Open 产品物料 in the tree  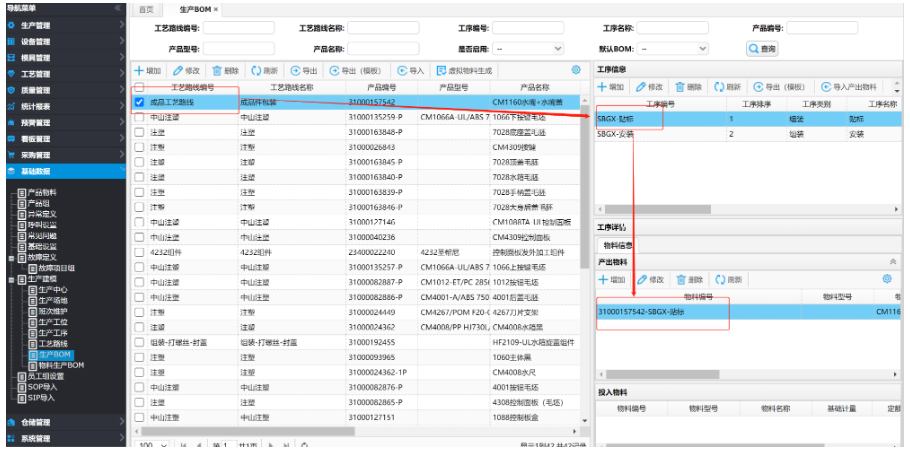tap(42, 192)
